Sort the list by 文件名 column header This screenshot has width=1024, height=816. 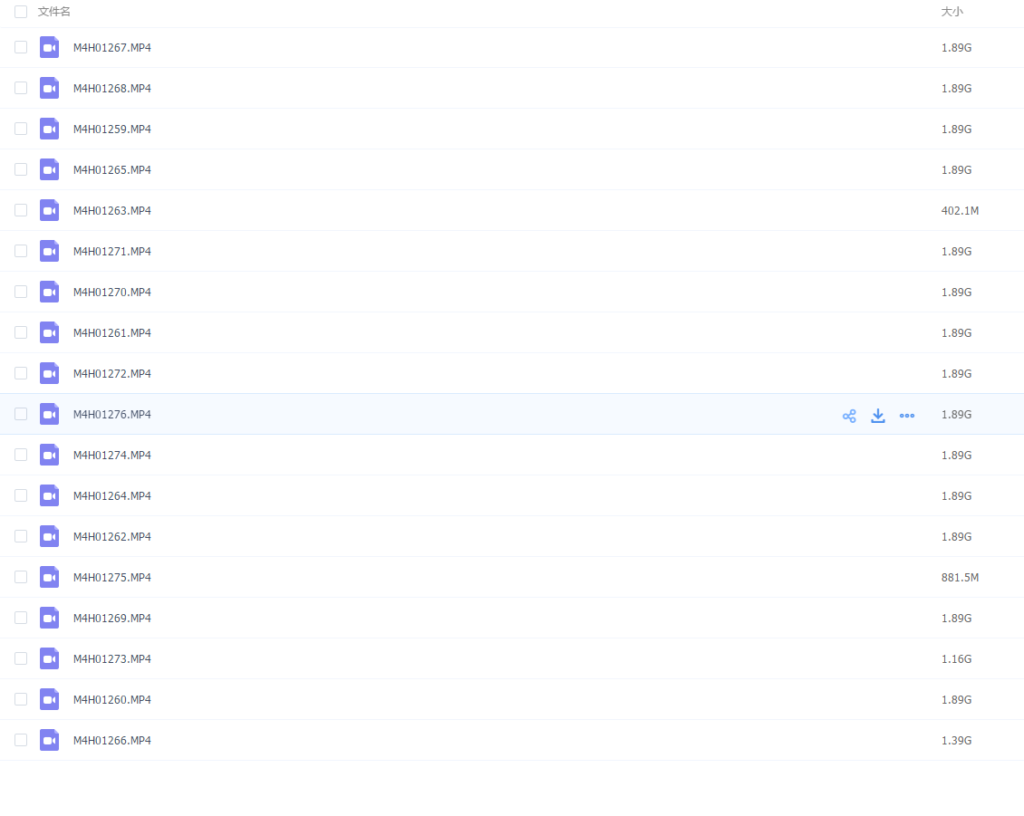tap(54, 12)
